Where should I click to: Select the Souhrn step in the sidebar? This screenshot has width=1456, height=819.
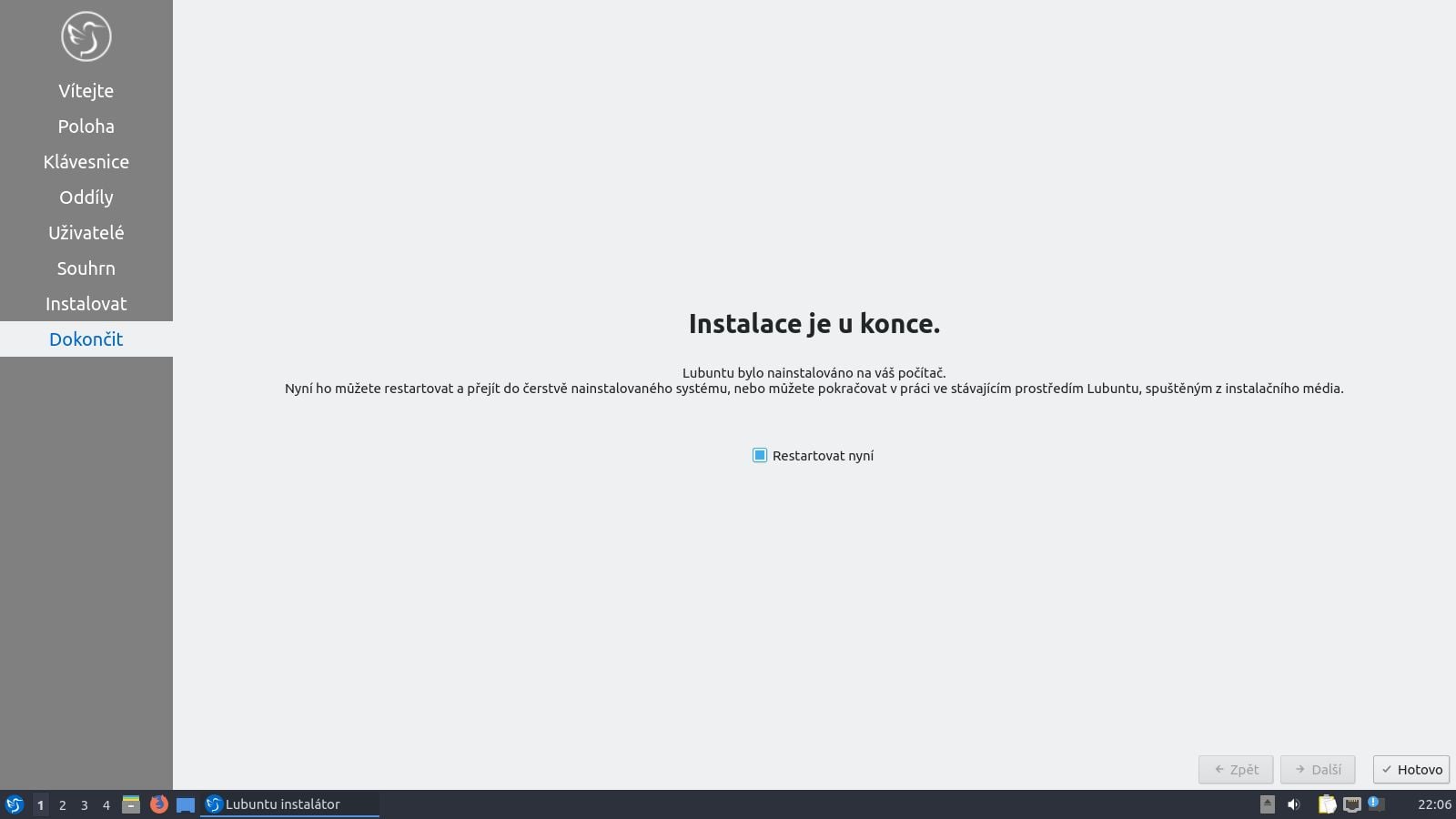[86, 268]
